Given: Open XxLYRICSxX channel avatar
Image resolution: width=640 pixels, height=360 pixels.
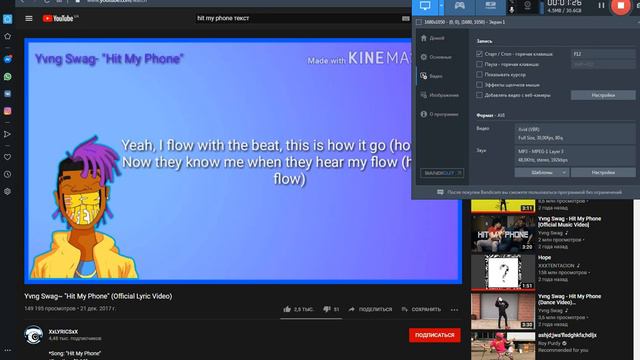Looking at the screenshot, I should click(33, 335).
